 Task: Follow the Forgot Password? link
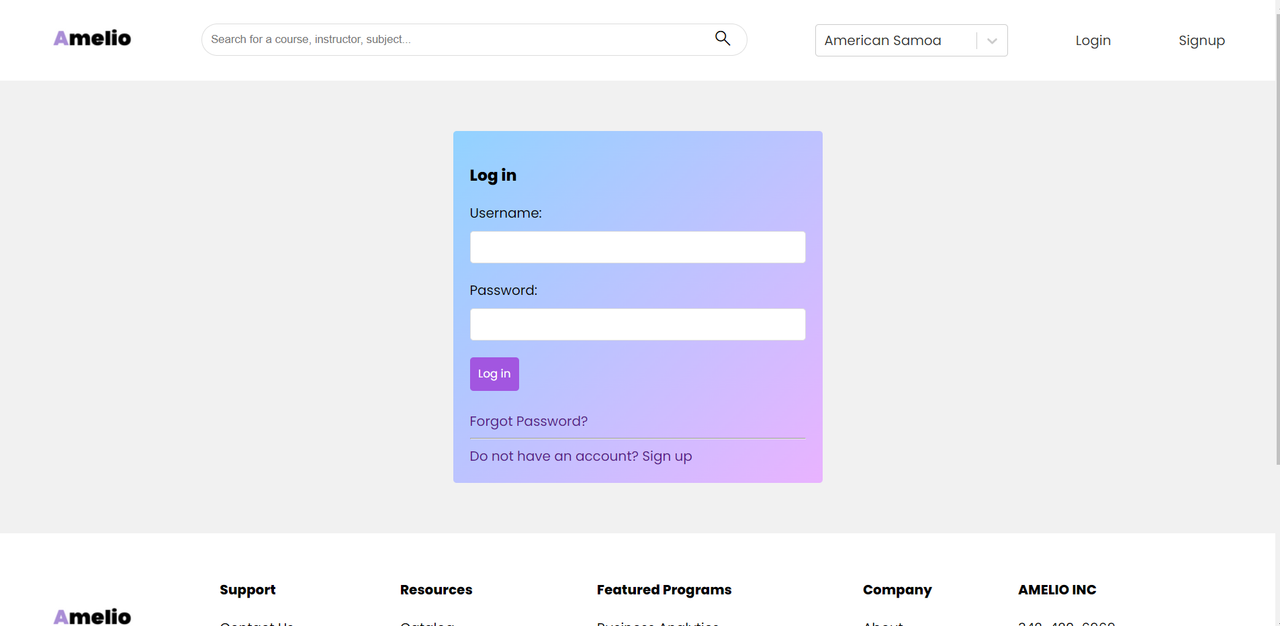(x=529, y=421)
